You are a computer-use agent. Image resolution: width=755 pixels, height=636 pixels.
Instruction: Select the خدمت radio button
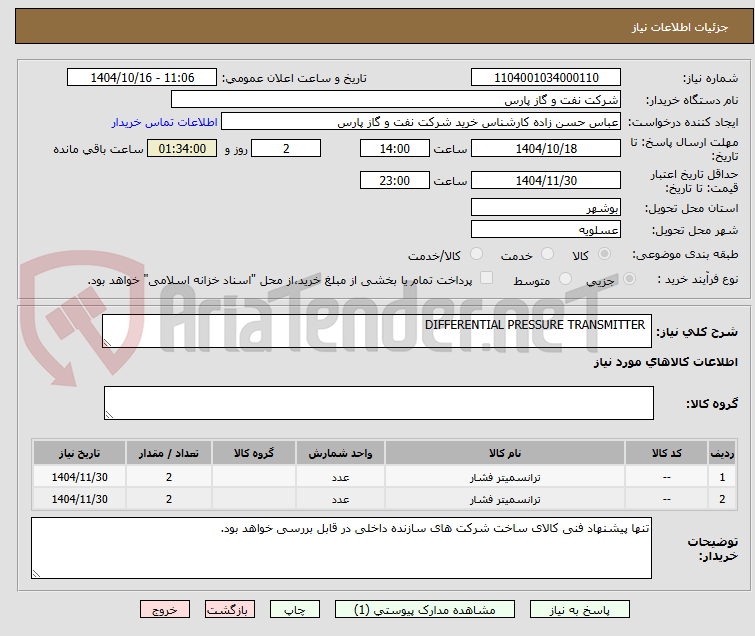point(547,254)
